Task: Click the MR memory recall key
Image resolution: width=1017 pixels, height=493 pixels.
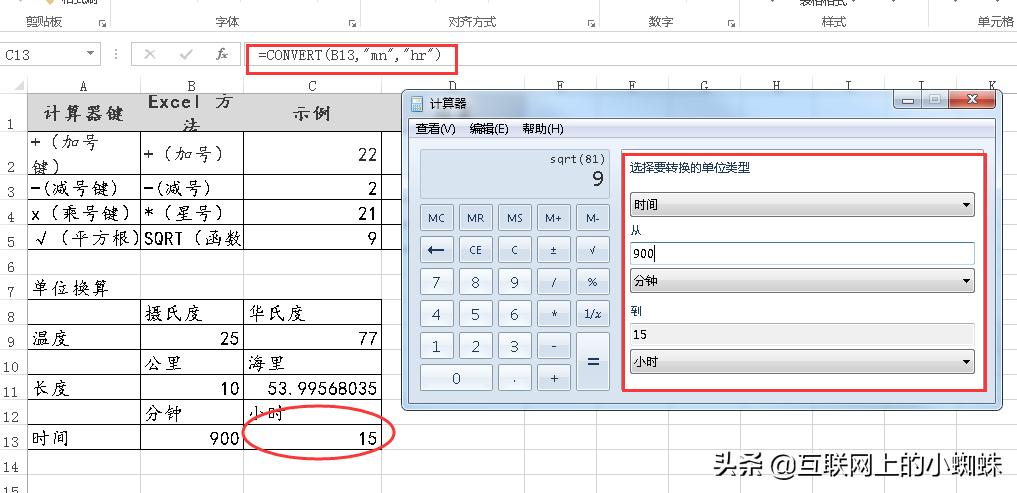Action: pyautogui.click(x=475, y=218)
